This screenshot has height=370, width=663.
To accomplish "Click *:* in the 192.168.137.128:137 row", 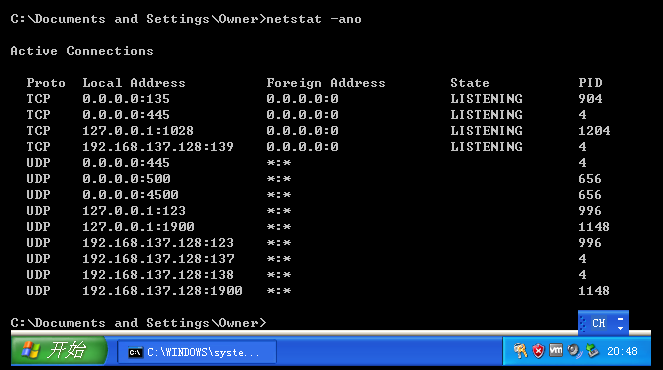I will pos(279,259).
